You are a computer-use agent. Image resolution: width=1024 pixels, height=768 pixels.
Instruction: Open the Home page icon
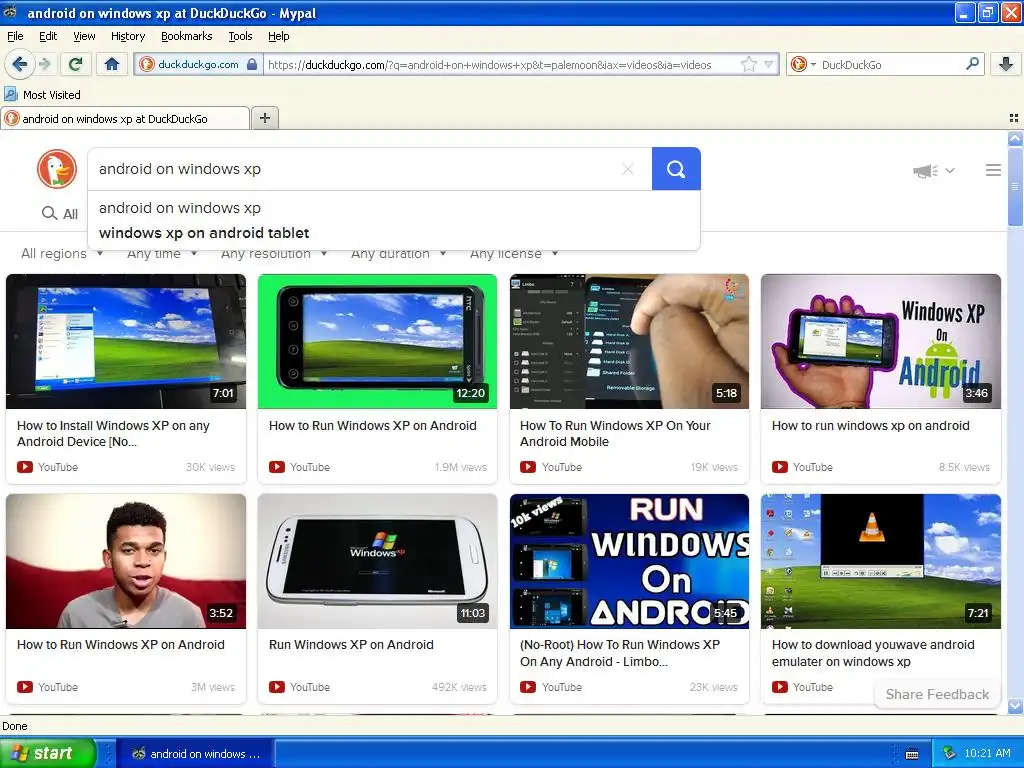coord(112,64)
